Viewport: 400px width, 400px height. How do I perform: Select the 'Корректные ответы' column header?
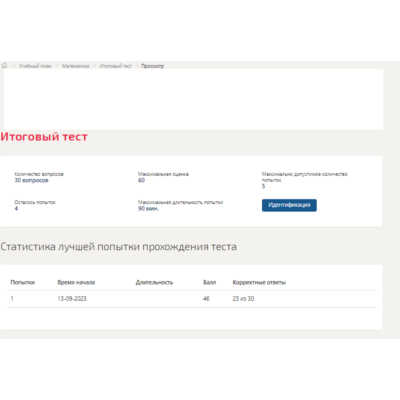259,282
